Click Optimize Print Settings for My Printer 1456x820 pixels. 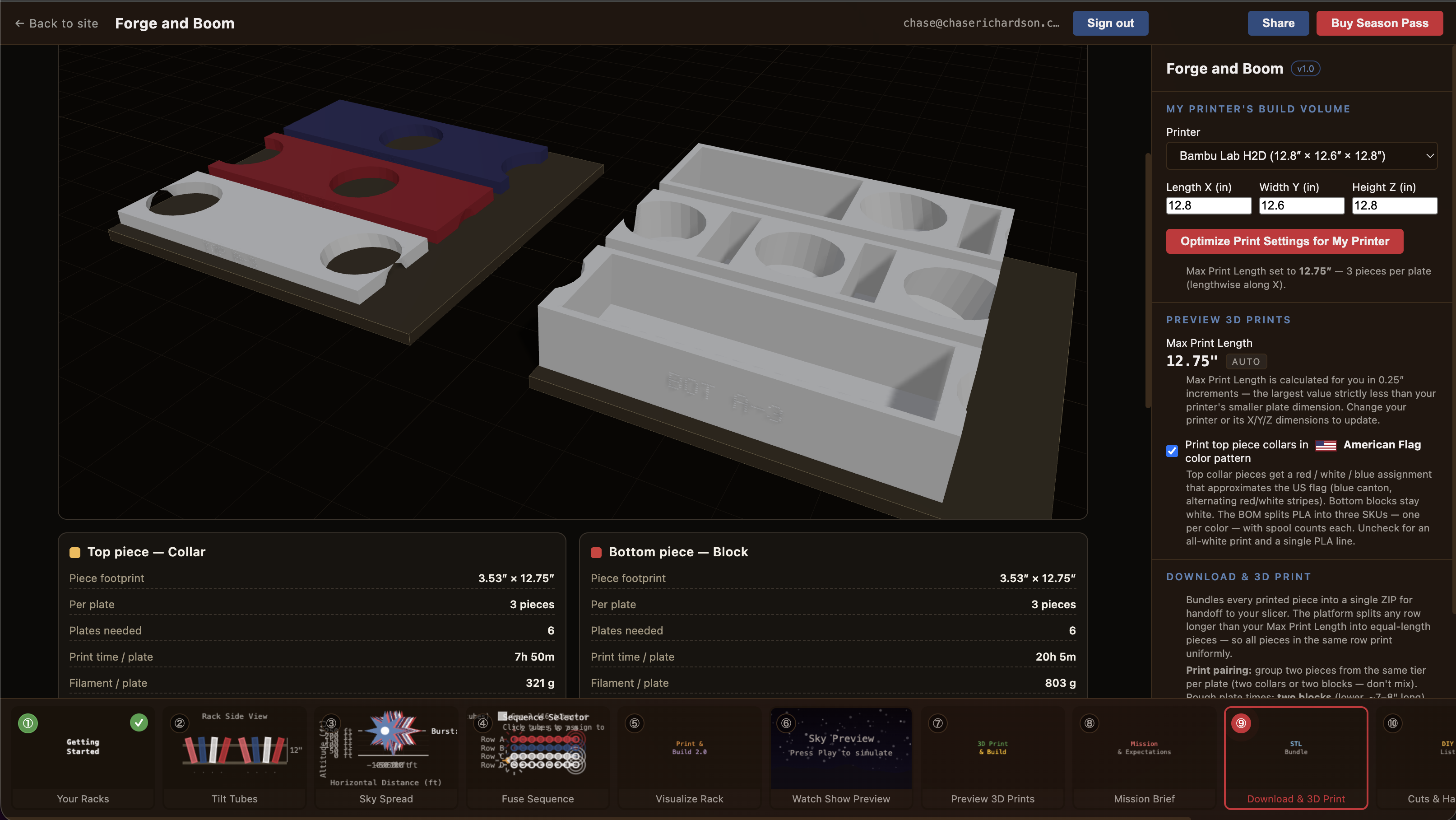coord(1284,241)
